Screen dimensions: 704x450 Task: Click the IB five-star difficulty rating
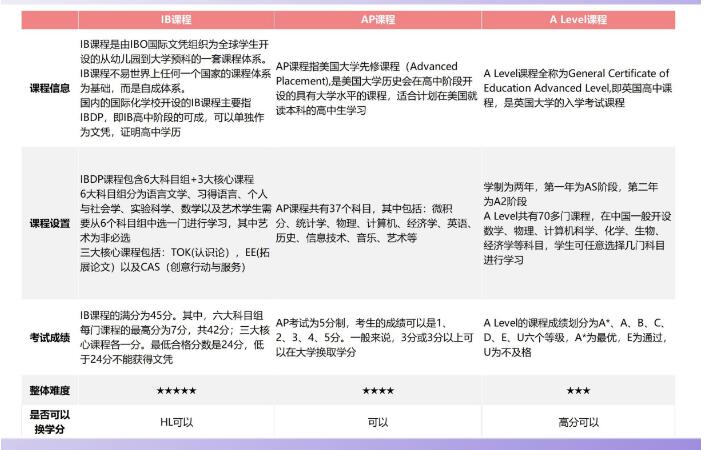point(176,388)
